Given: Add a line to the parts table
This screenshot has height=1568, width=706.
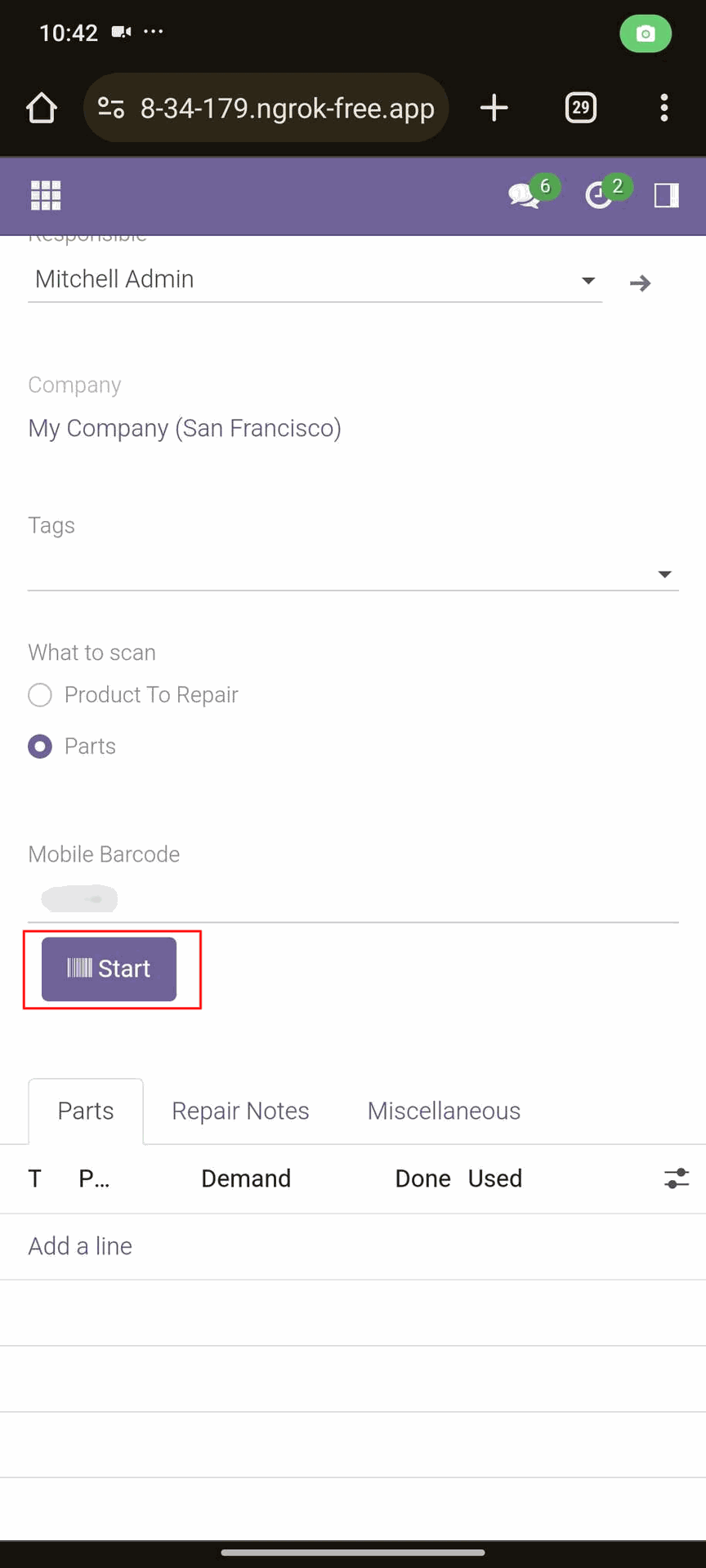Looking at the screenshot, I should click(x=80, y=1246).
